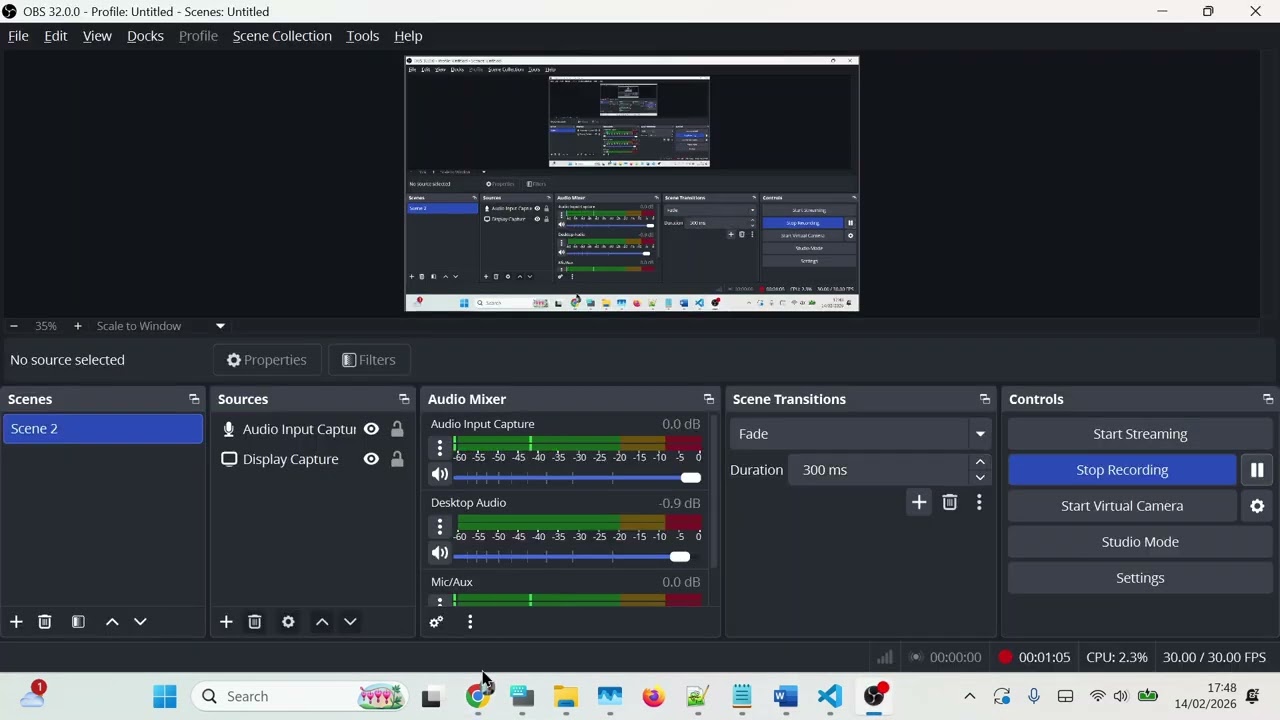
Task: Pop out the Scene Transitions dock
Action: (985, 399)
